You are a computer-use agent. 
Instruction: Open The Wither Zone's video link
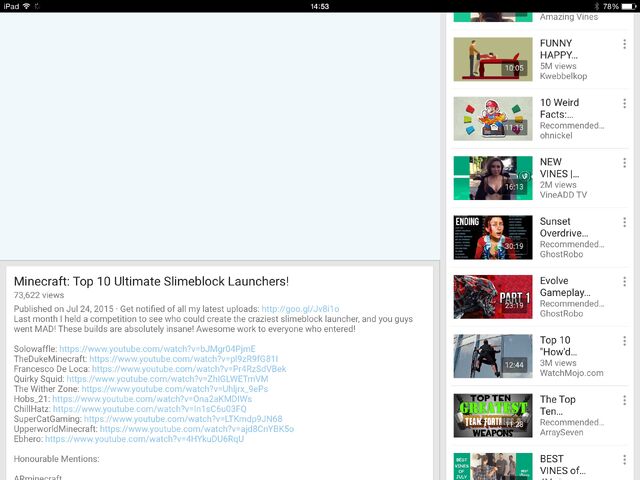point(175,389)
